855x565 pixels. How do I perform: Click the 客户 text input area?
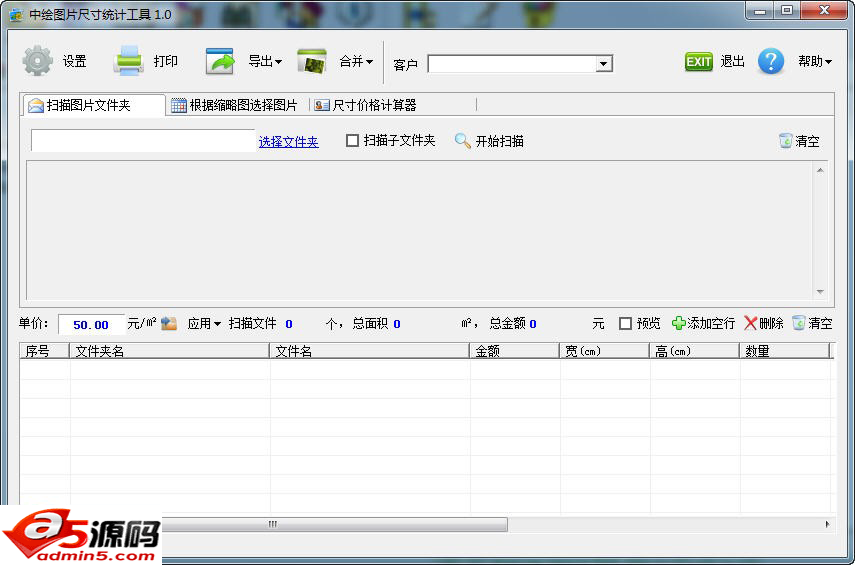(x=512, y=64)
